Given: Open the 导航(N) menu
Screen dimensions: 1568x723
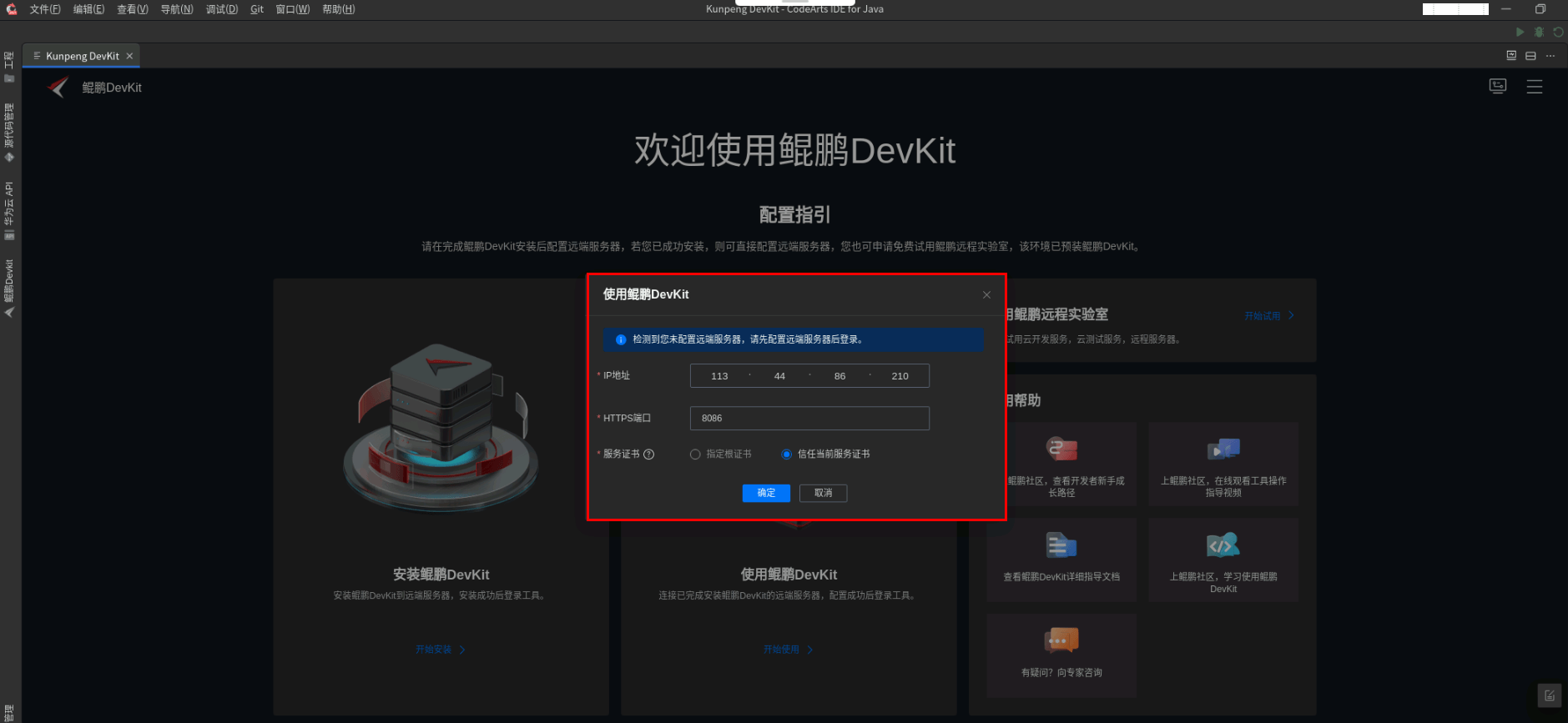Looking at the screenshot, I should pos(177,9).
